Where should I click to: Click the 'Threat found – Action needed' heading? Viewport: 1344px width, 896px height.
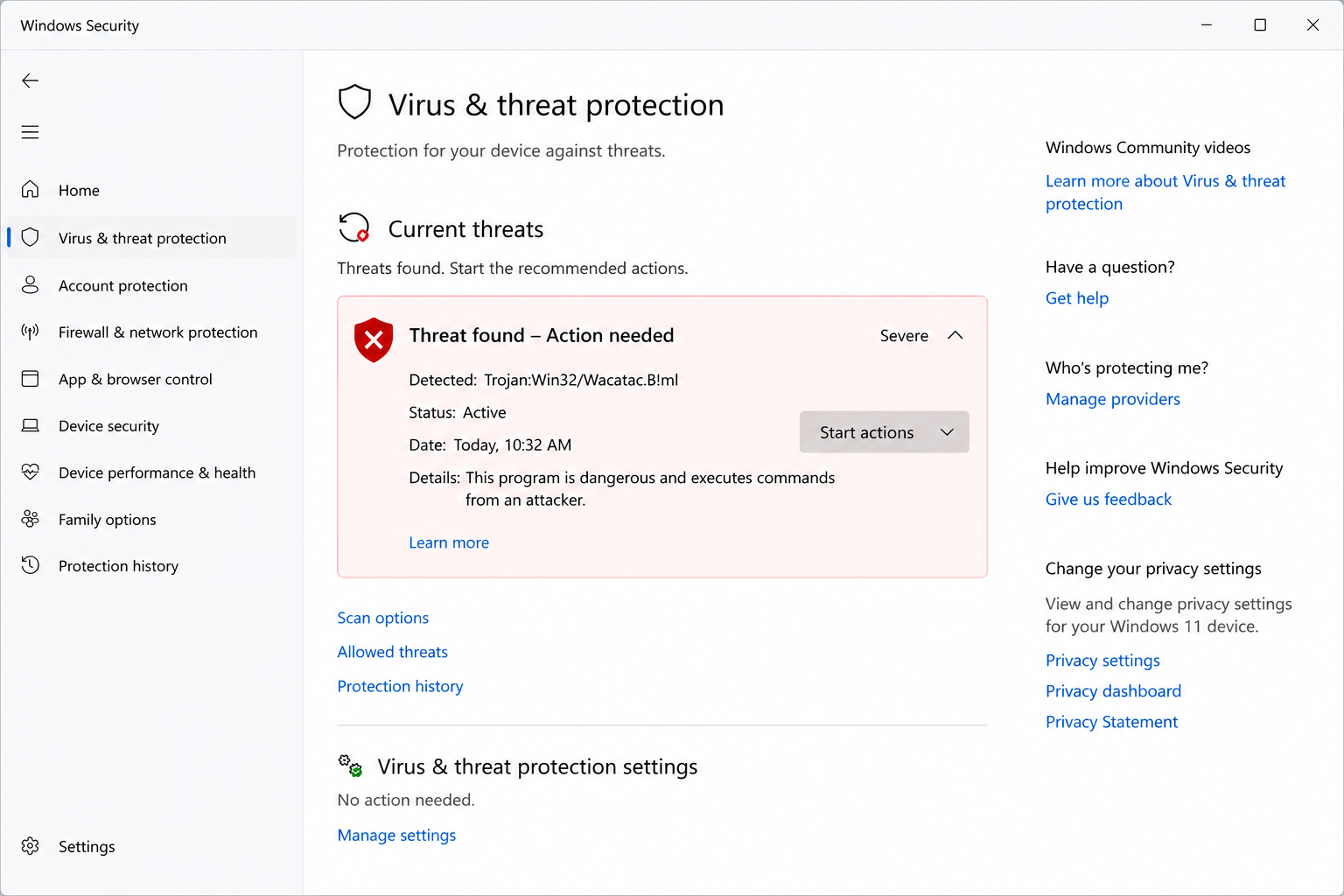(542, 335)
